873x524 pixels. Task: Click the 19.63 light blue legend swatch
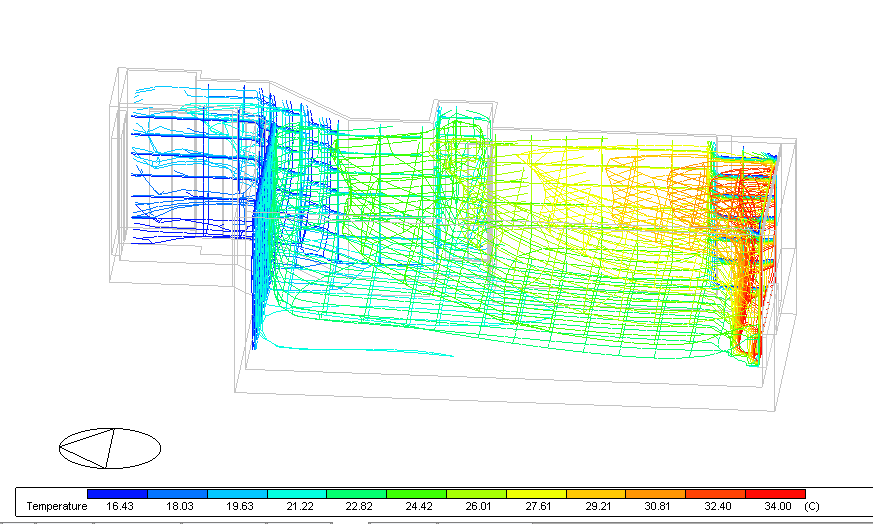(x=238, y=494)
